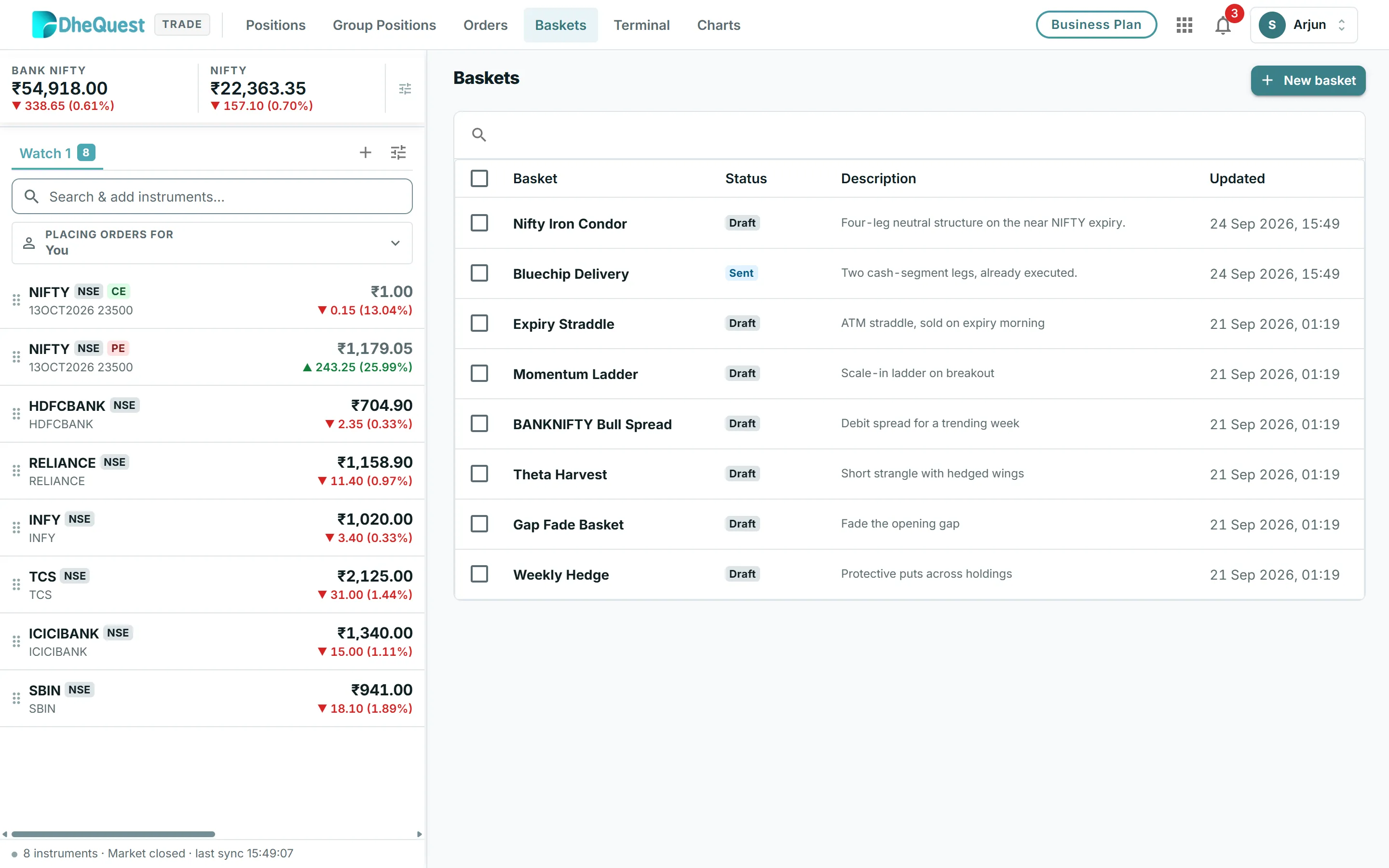Click the watchlist horizontal scrollbar thumb

pyautogui.click(x=113, y=834)
